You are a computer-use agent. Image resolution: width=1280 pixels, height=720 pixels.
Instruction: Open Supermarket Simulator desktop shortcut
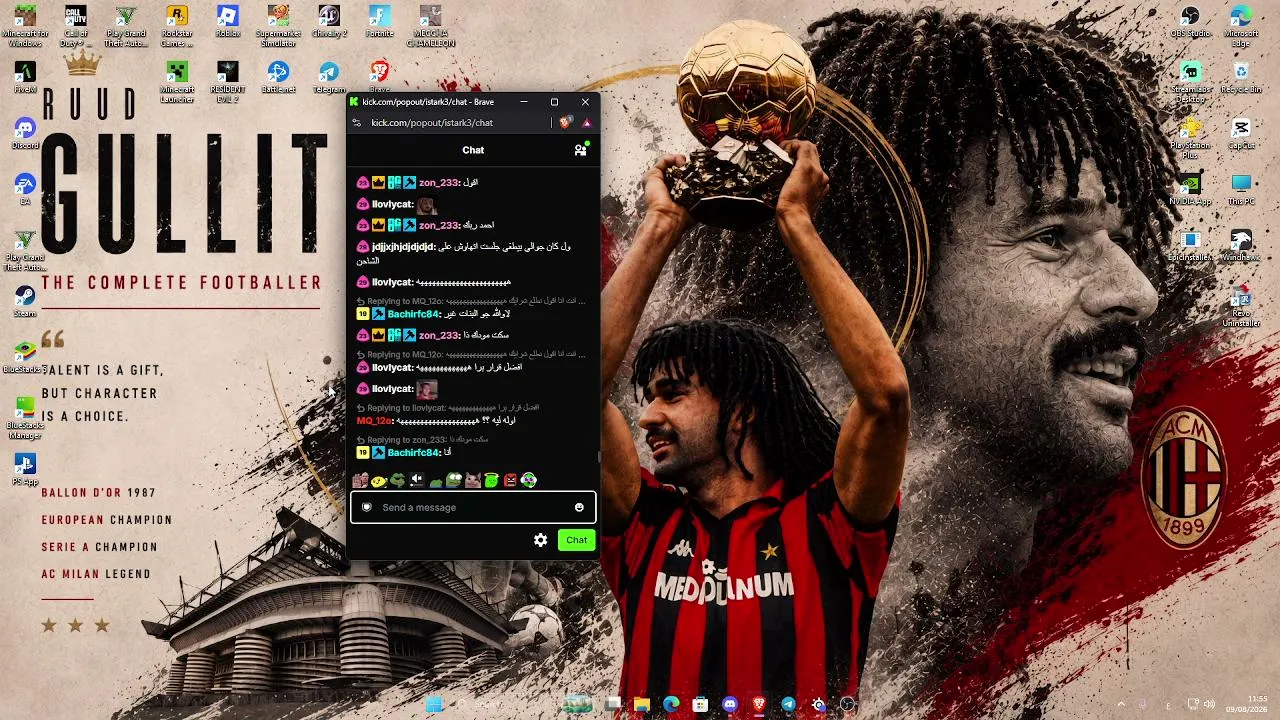(279, 26)
